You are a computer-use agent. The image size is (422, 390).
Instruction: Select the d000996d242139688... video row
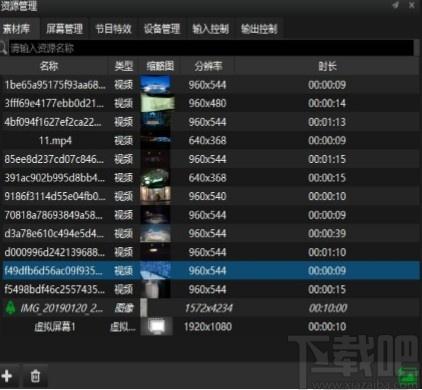click(x=210, y=252)
